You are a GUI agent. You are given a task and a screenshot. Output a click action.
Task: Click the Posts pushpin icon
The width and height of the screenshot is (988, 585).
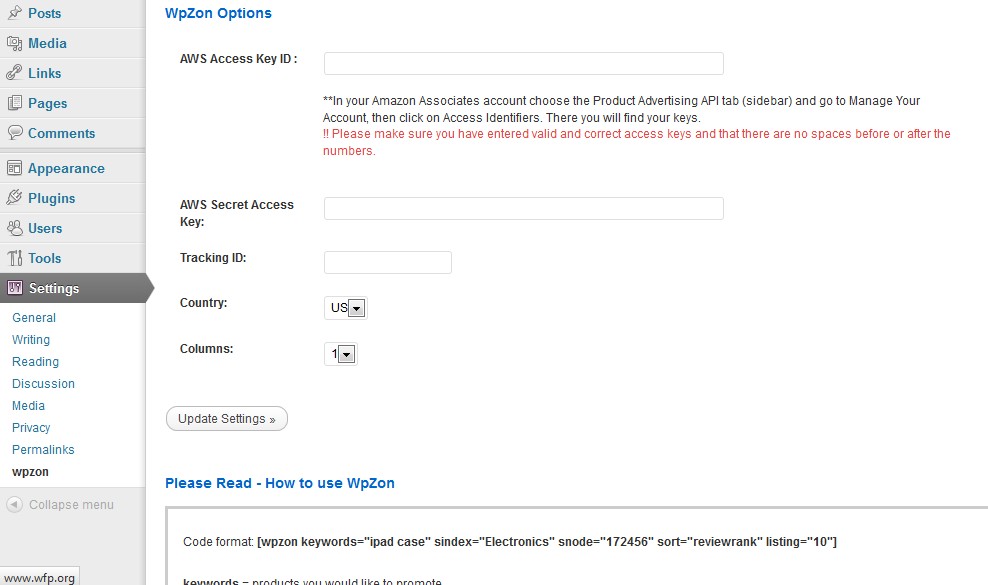pyautogui.click(x=14, y=13)
